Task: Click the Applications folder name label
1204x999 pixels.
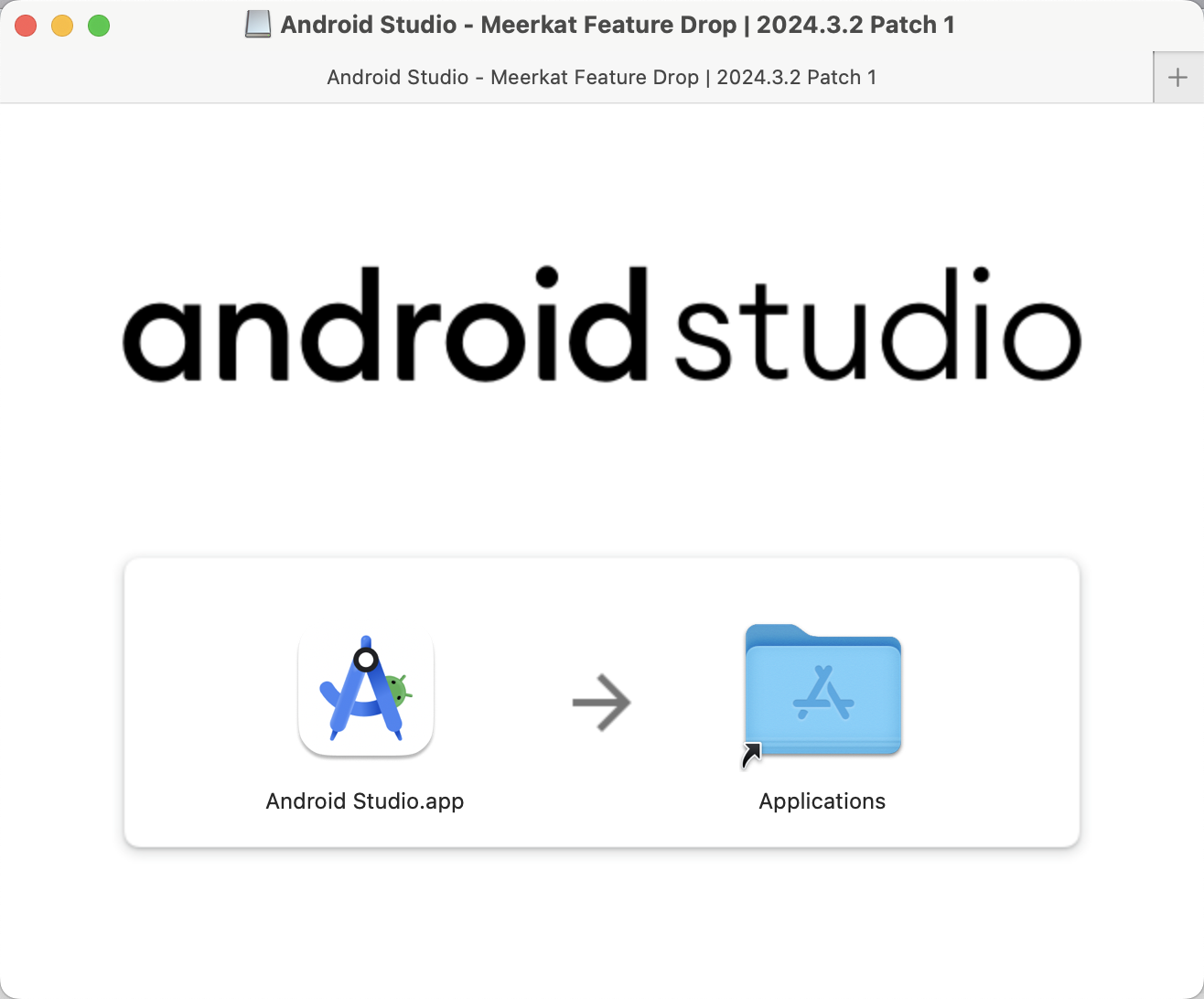Action: click(822, 801)
